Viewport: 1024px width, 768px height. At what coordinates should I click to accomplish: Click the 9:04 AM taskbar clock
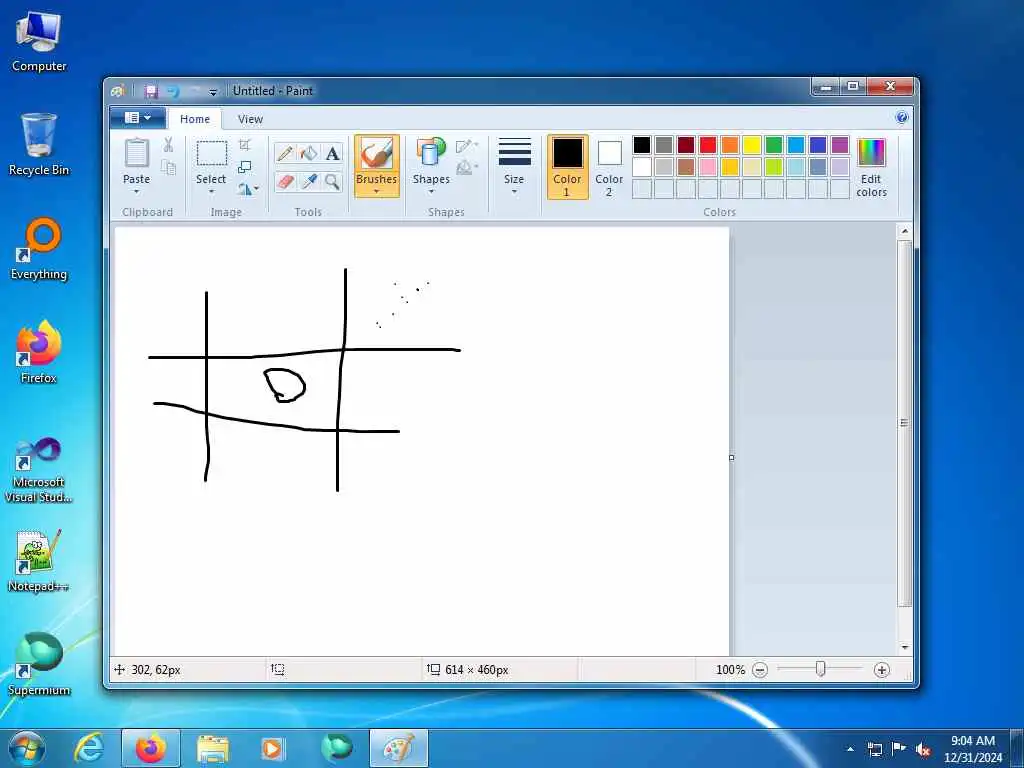pos(972,741)
